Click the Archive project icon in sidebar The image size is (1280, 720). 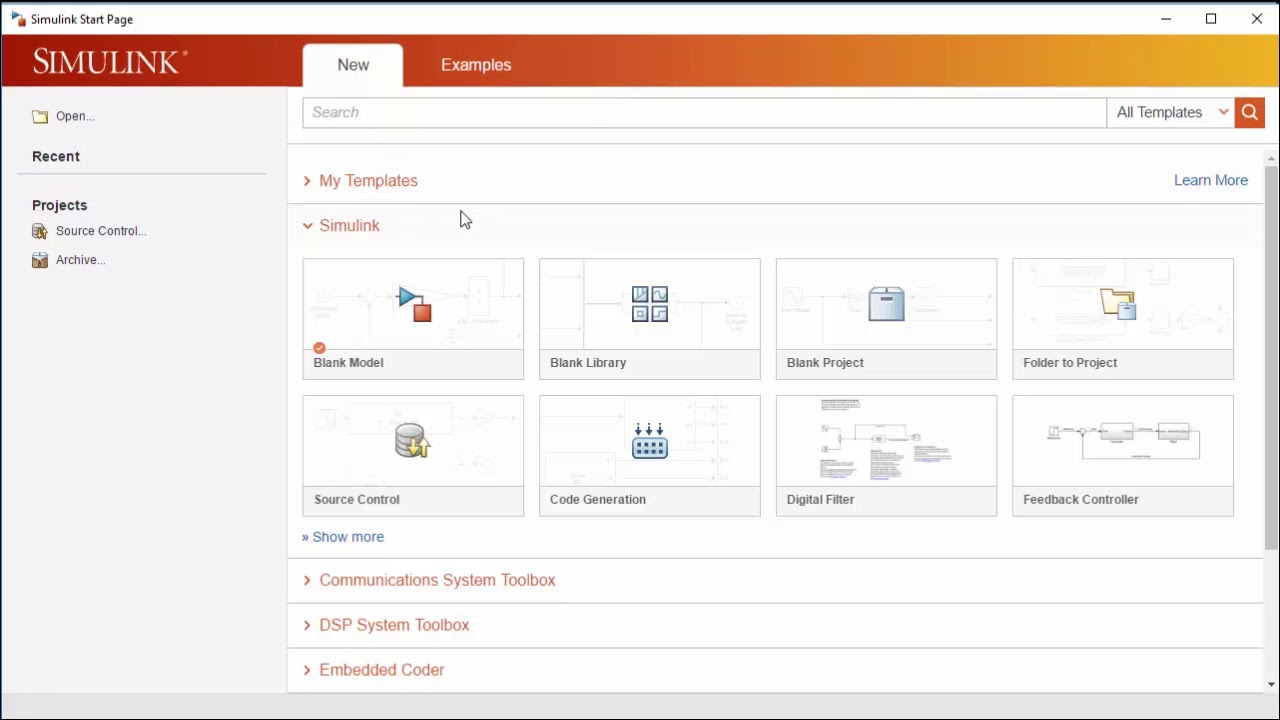40,260
